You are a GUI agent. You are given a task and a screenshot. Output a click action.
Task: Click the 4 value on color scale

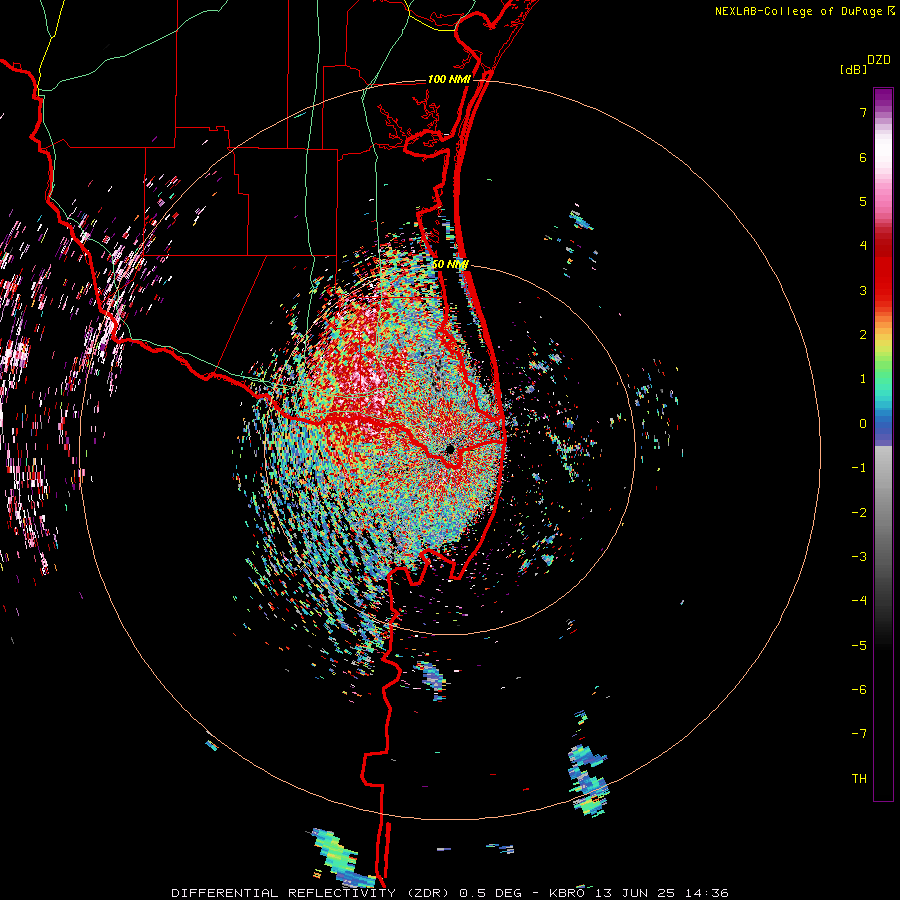(x=863, y=246)
